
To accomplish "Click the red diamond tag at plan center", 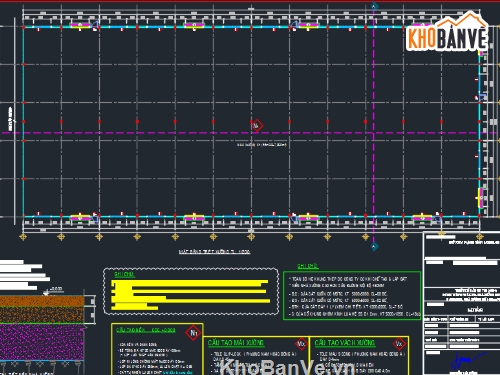I will click(257, 126).
